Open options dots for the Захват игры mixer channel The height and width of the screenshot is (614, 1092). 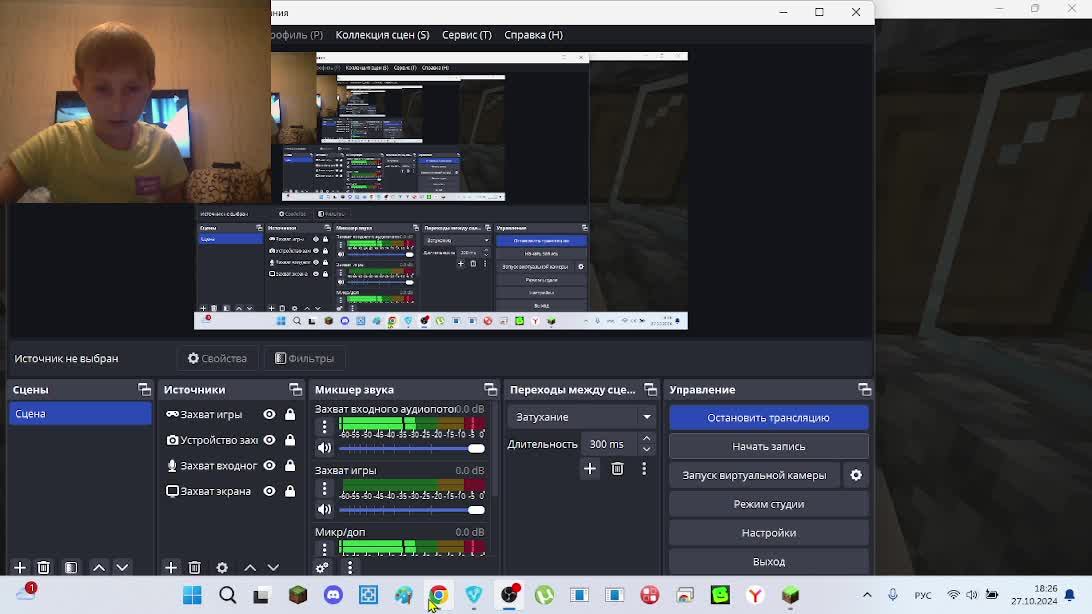pyautogui.click(x=325, y=488)
